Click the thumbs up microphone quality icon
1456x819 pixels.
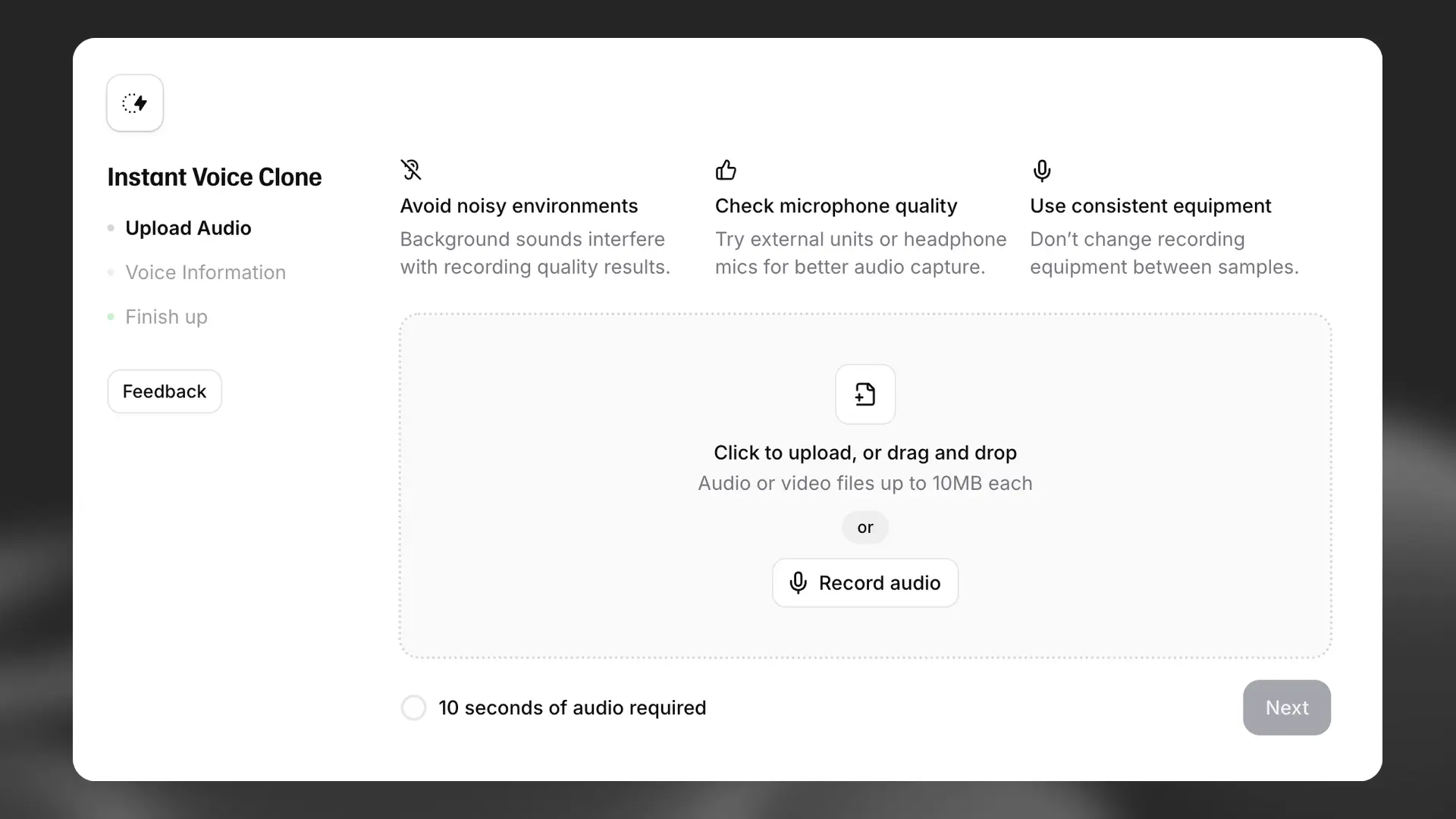pos(726,170)
